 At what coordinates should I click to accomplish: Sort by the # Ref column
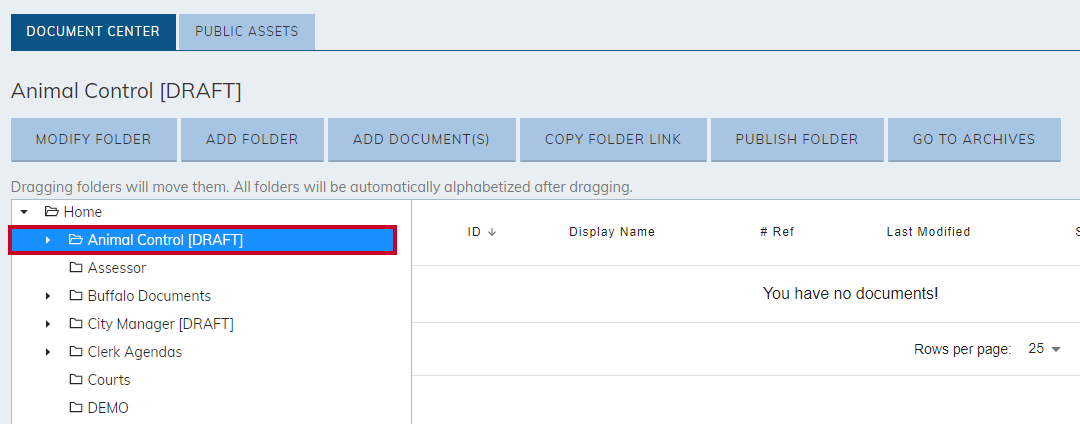(x=777, y=232)
